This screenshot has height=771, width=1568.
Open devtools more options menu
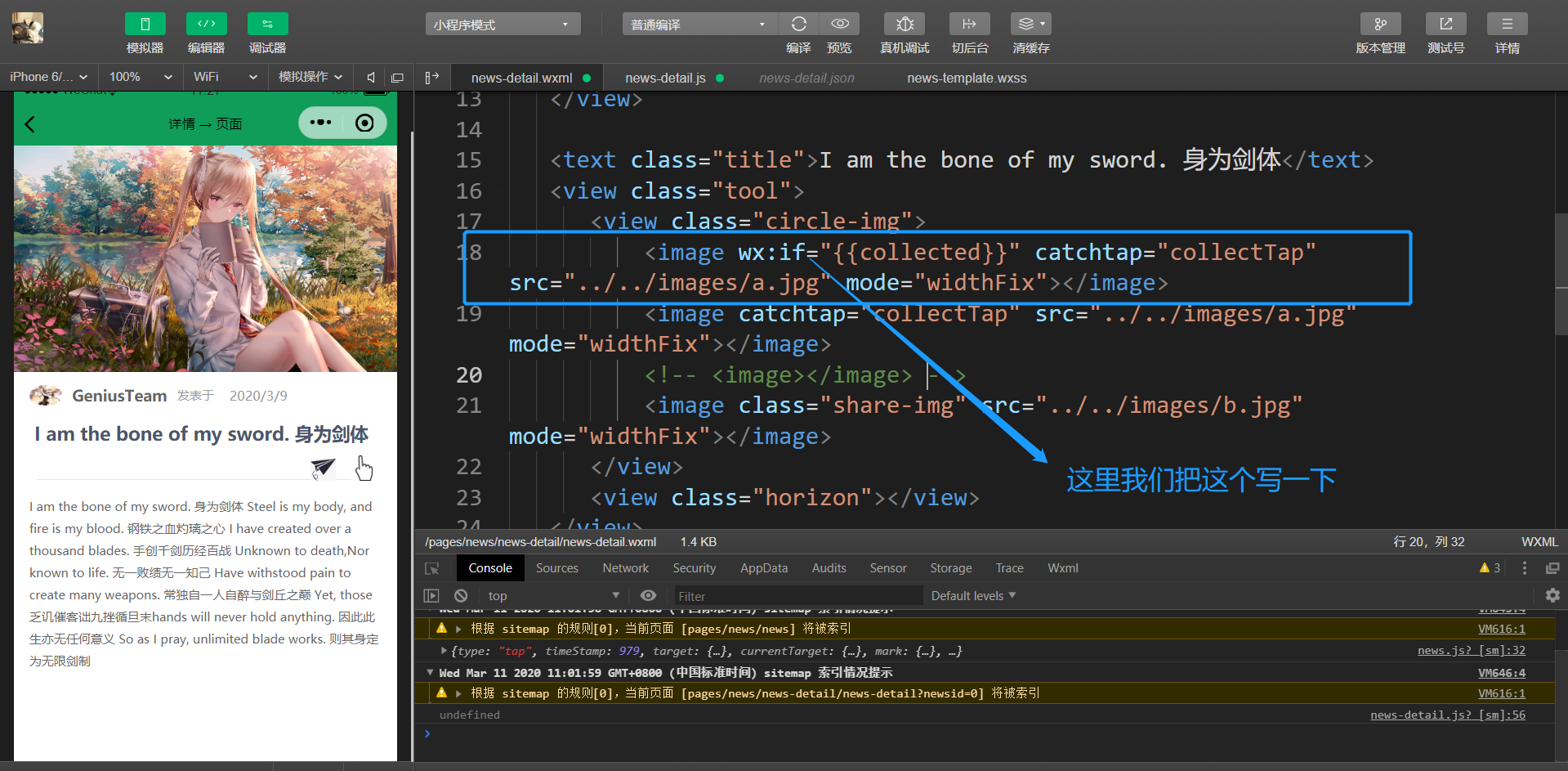(x=1524, y=568)
